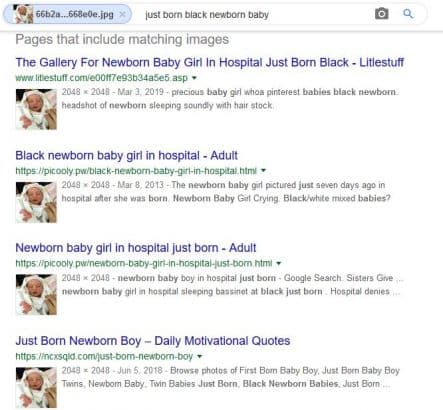443x410 pixels.
Task: Click the www.litlestuff.com green URL
Action: pyautogui.click(x=102, y=78)
